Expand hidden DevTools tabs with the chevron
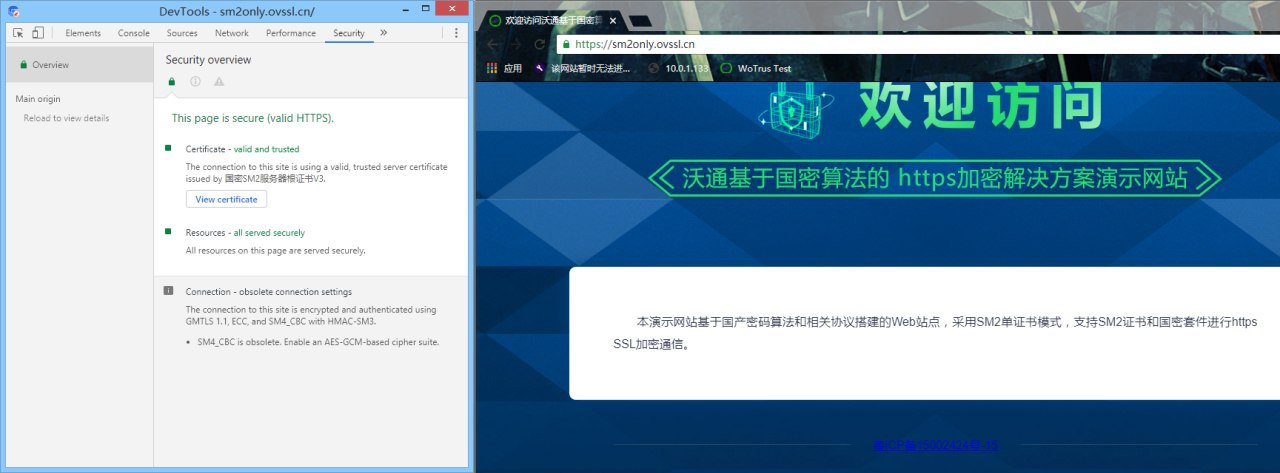The height and width of the screenshot is (473, 1280). click(383, 33)
